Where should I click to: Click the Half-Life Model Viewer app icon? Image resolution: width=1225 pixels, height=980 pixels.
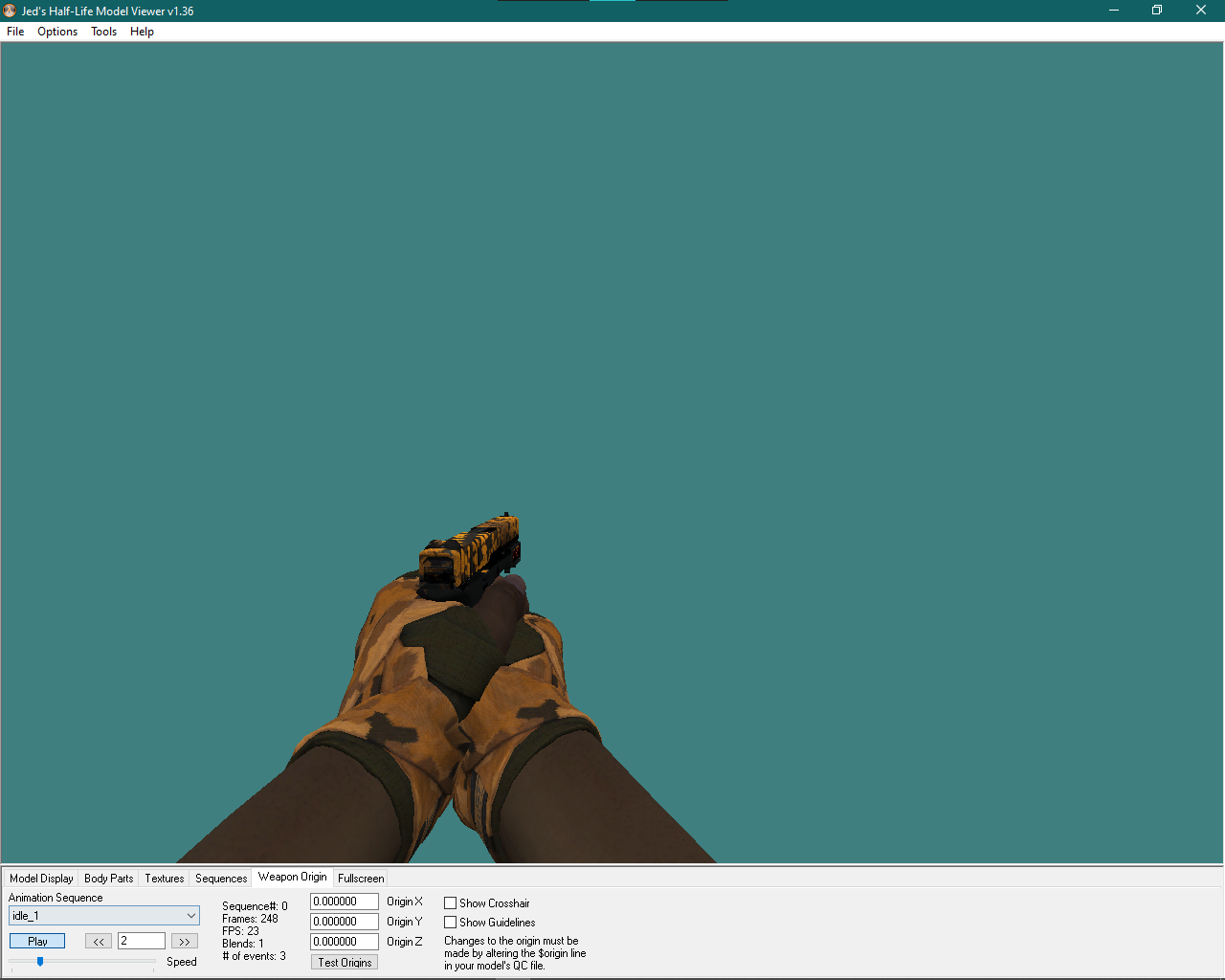tap(11, 11)
